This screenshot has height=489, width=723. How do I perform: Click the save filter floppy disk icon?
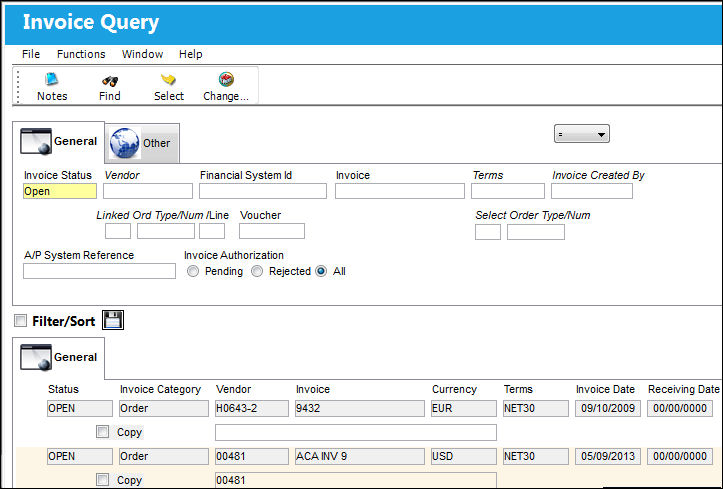[x=113, y=320]
